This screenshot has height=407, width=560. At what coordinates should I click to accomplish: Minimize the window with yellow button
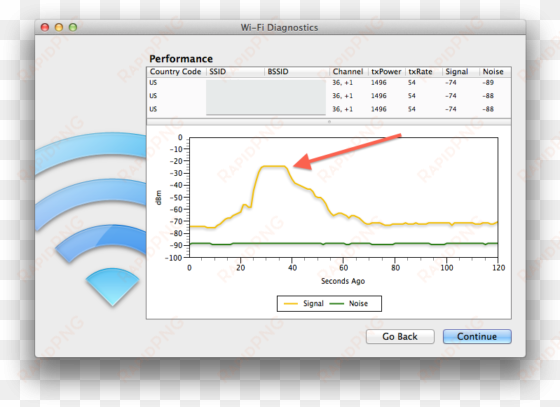click(x=59, y=27)
